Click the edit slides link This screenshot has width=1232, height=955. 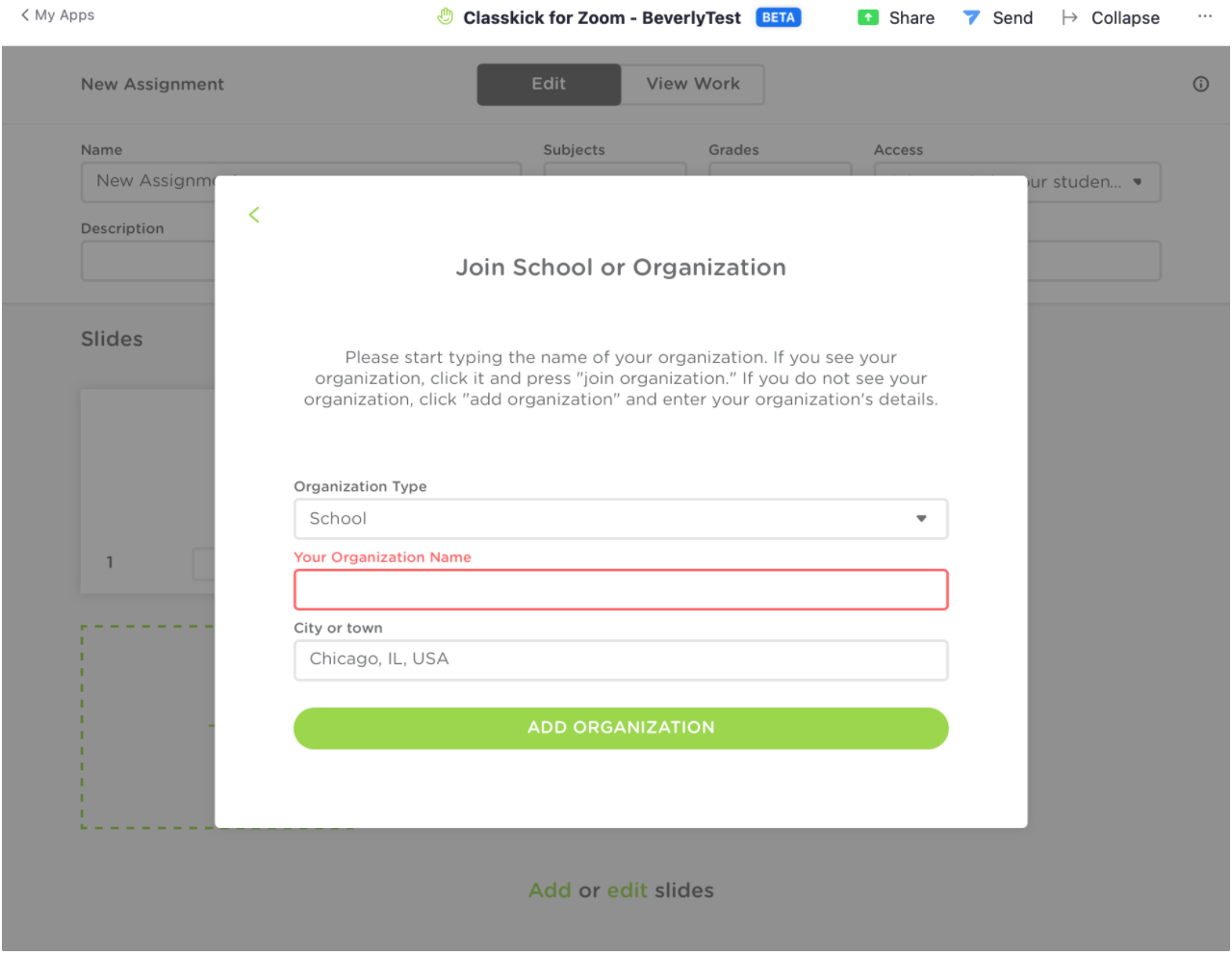coord(627,890)
